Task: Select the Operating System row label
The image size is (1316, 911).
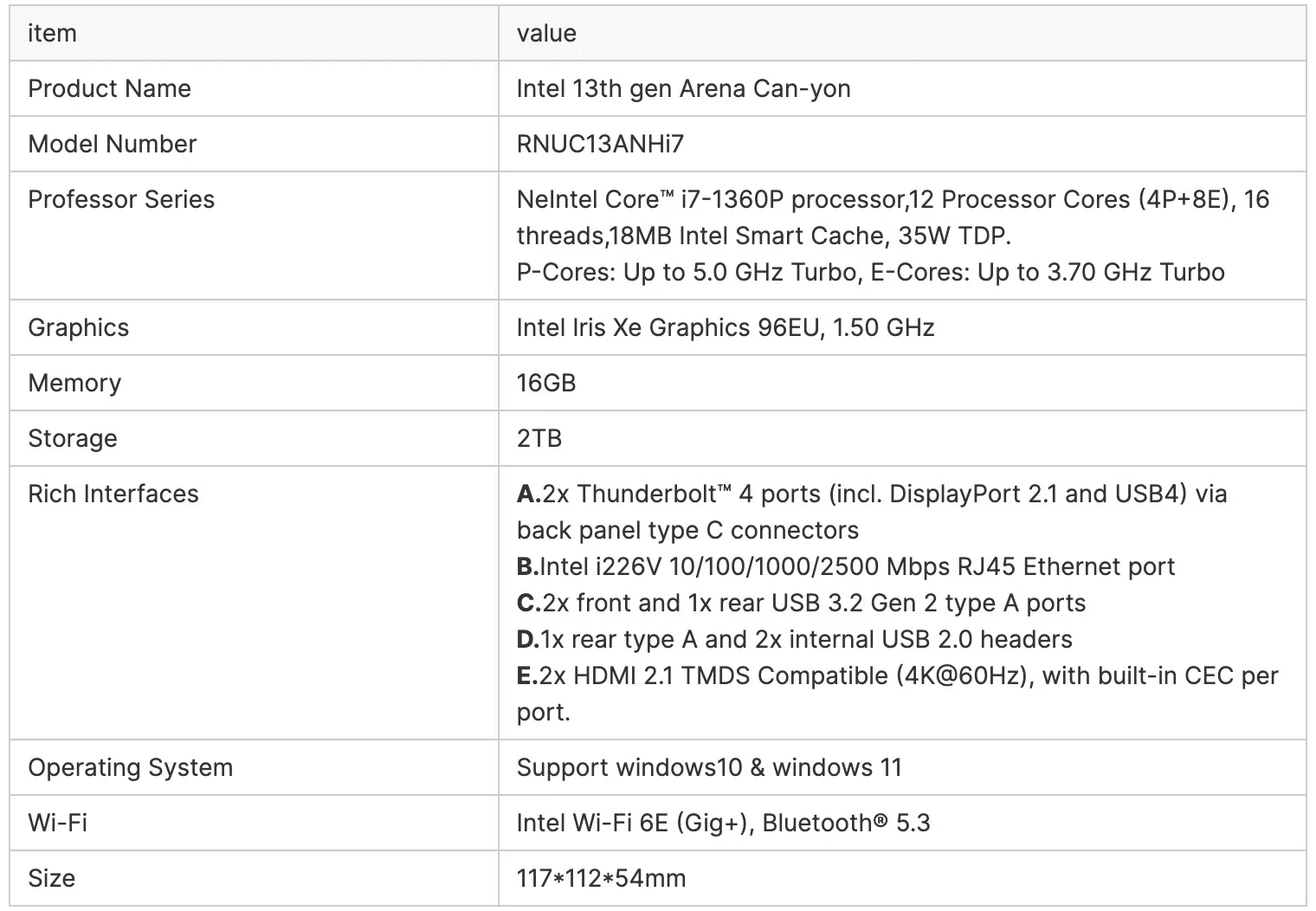Action: [x=131, y=768]
